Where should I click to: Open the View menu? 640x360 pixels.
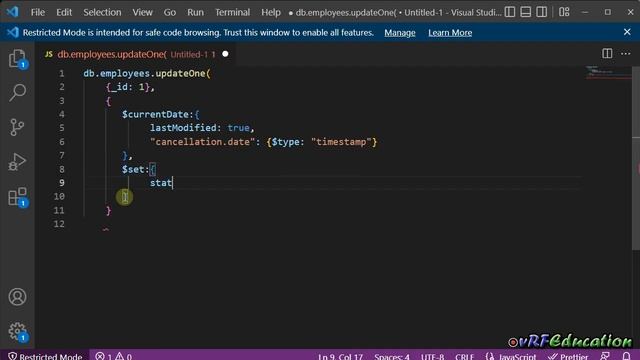142,12
